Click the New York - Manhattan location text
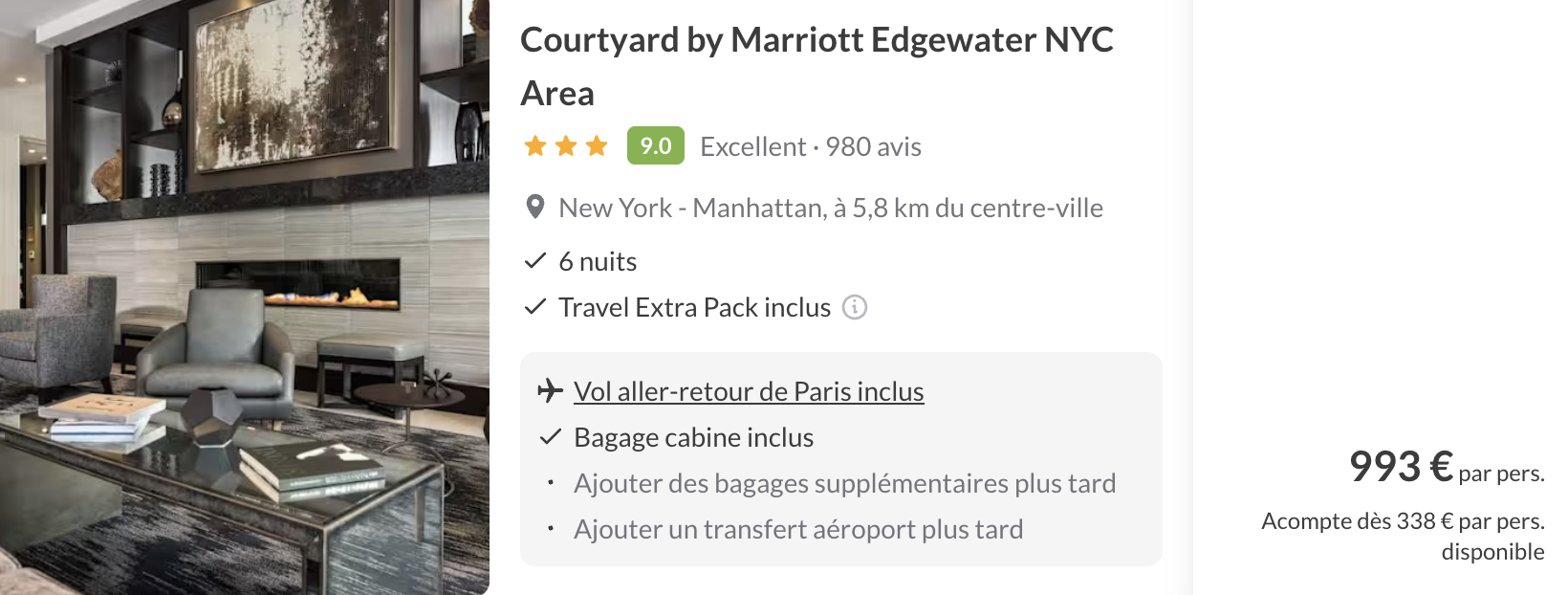Image resolution: width=1568 pixels, height=595 pixels. [x=831, y=208]
